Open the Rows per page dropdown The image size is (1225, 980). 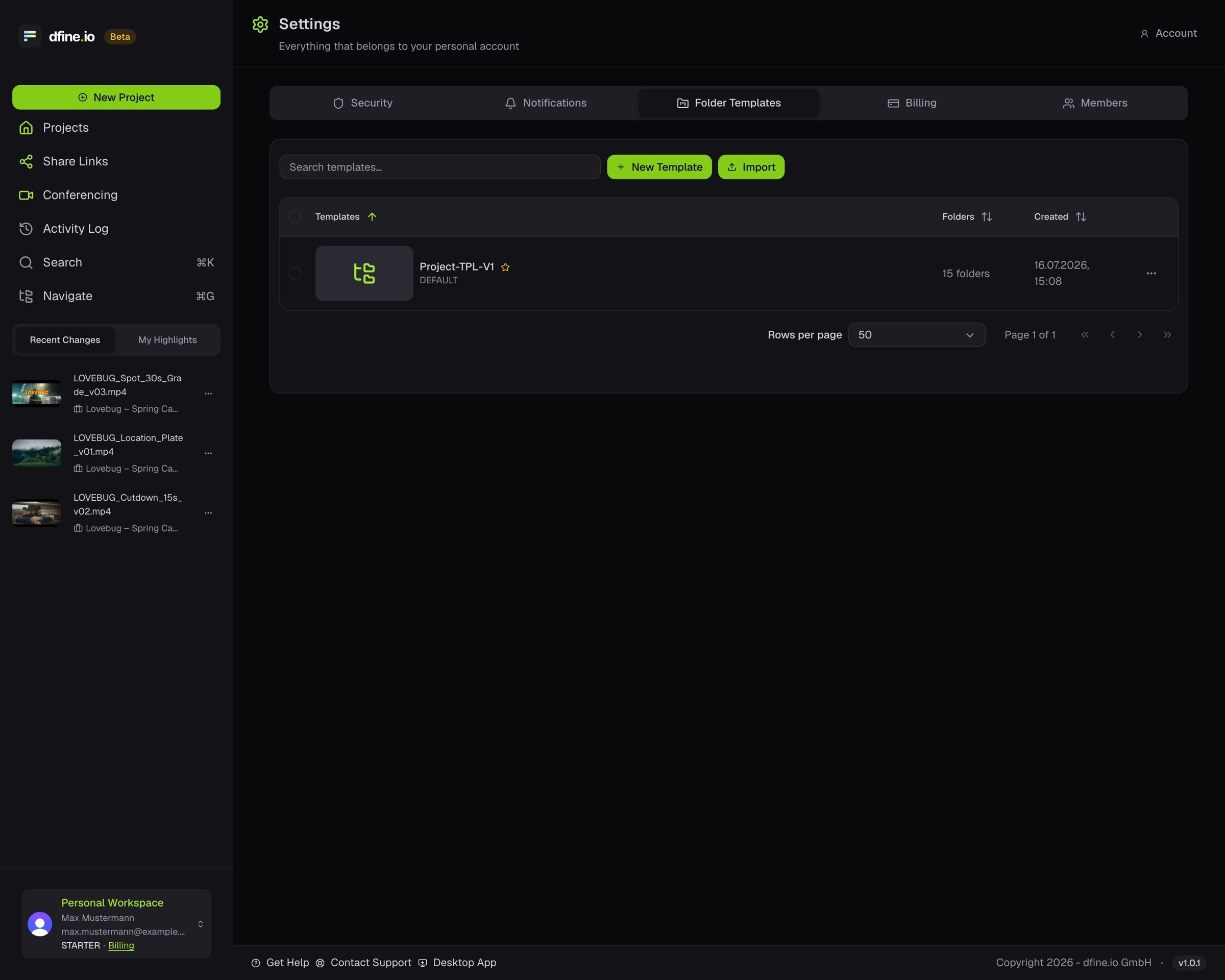(917, 335)
